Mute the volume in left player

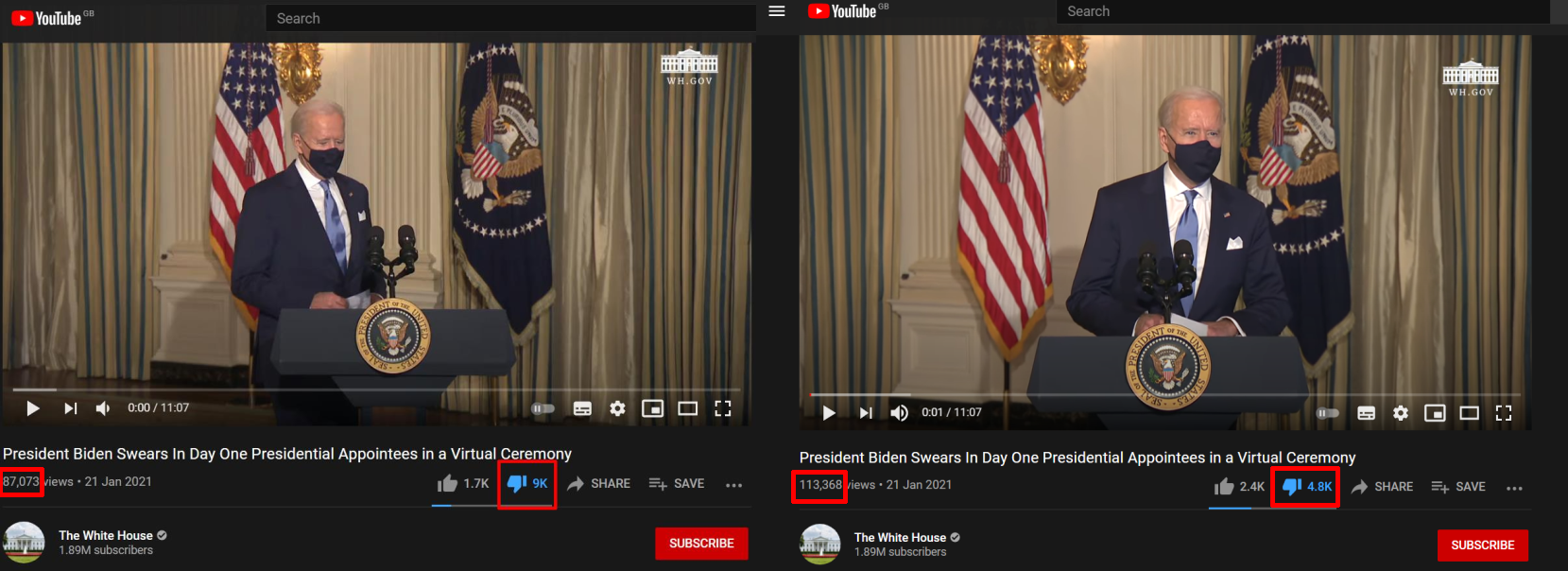tap(103, 408)
